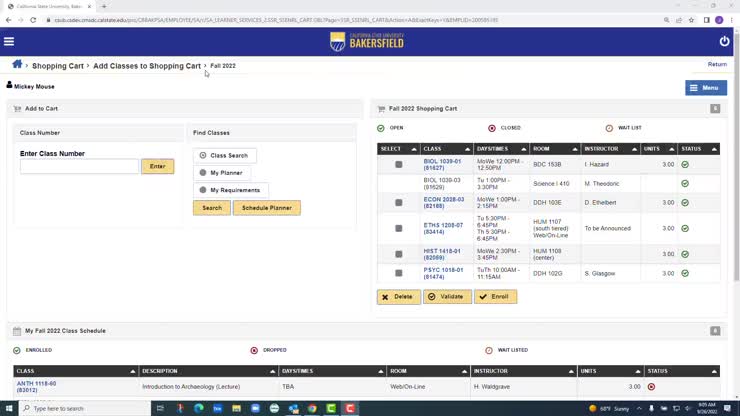Viewport: 740px width, 416px height.
Task: Click the dropped status icon for ANTH 1118-60
Action: 651,387
